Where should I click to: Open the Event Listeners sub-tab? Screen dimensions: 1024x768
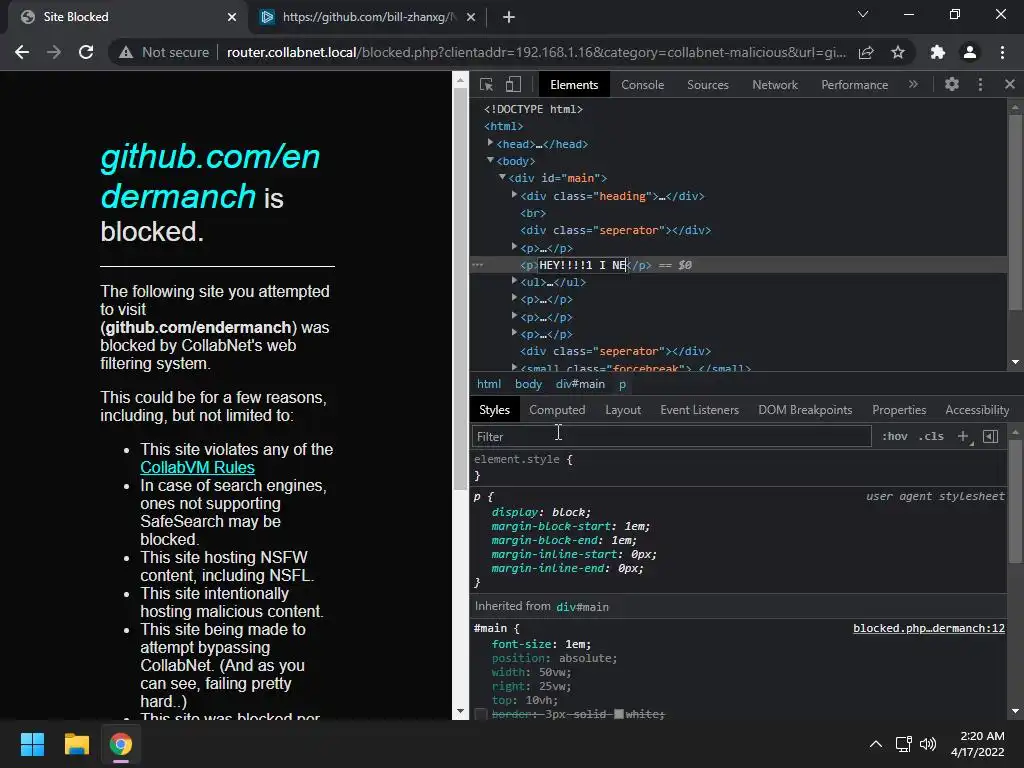click(x=699, y=409)
